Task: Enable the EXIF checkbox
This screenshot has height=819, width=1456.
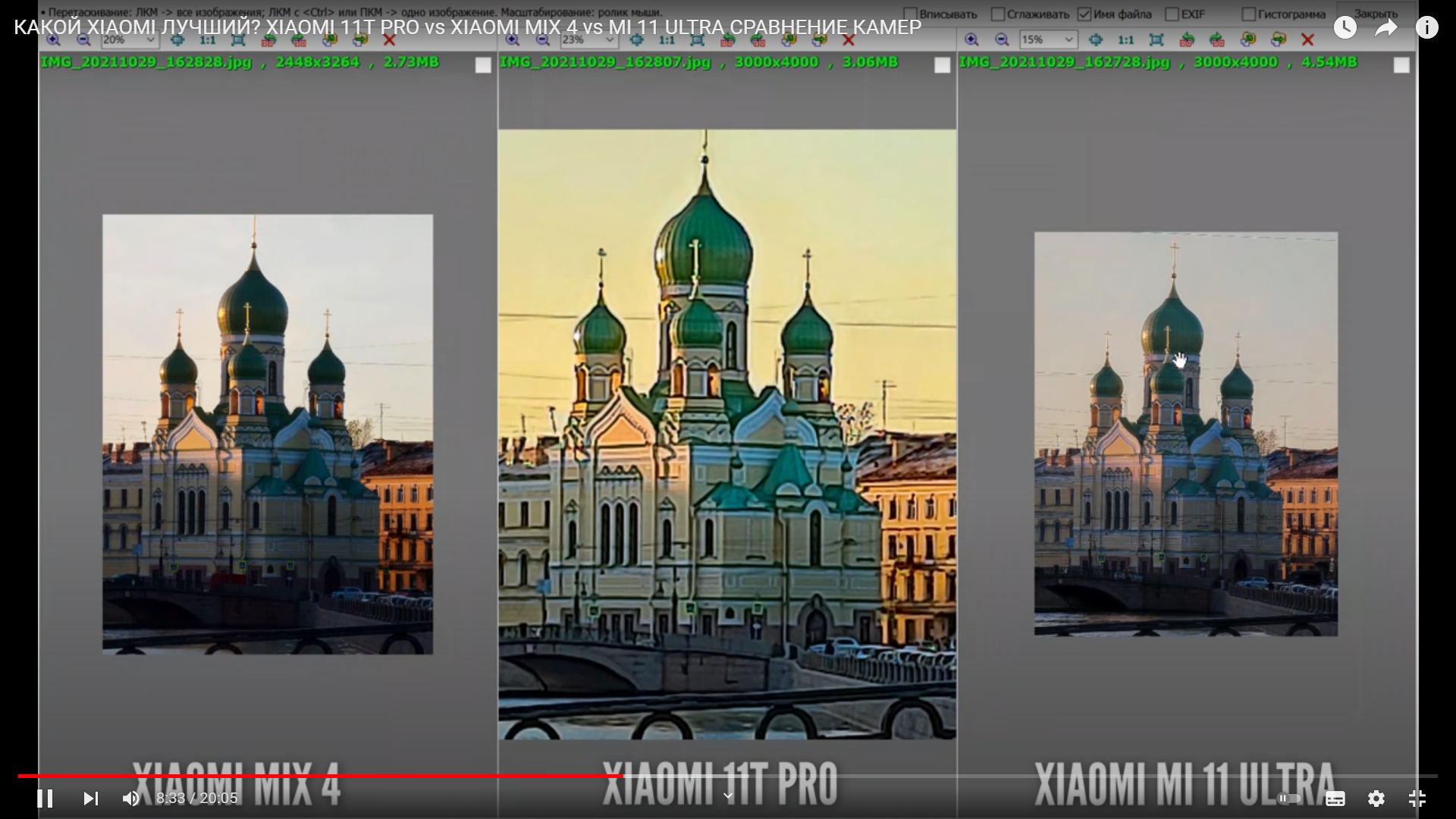Action: 1172,14
